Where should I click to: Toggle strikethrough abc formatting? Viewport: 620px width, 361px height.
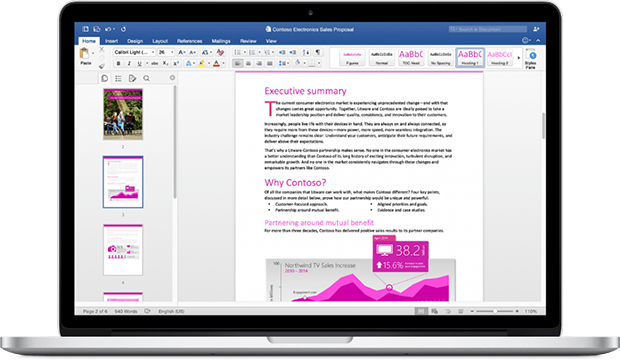pos(155,63)
